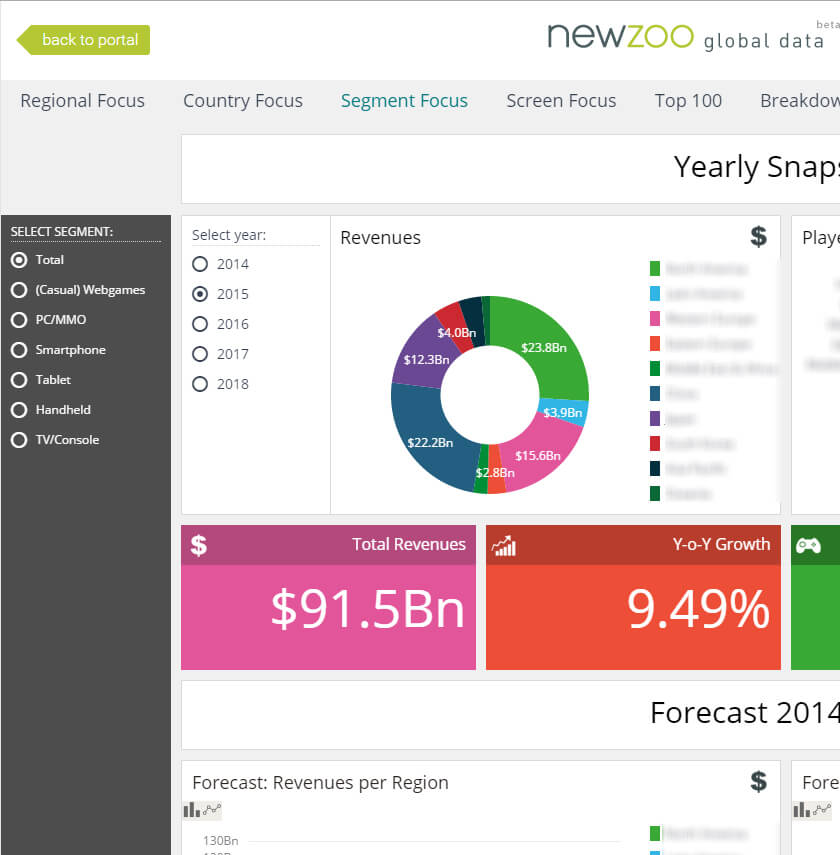Choose the TV/Console segment
The image size is (840, 855).
click(x=19, y=440)
